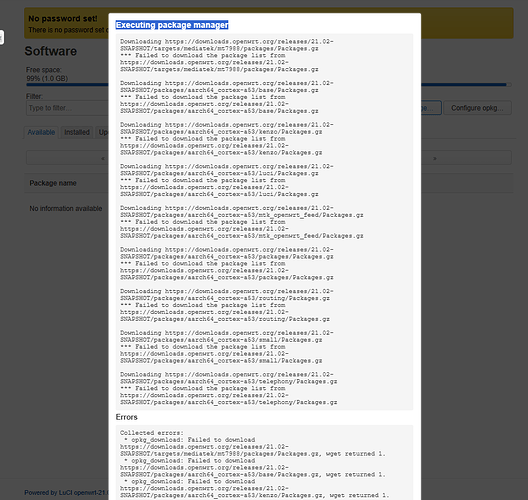Screen dimensions: 528x500
Task: Click the 'No information available' text
Action: [x=66, y=208]
